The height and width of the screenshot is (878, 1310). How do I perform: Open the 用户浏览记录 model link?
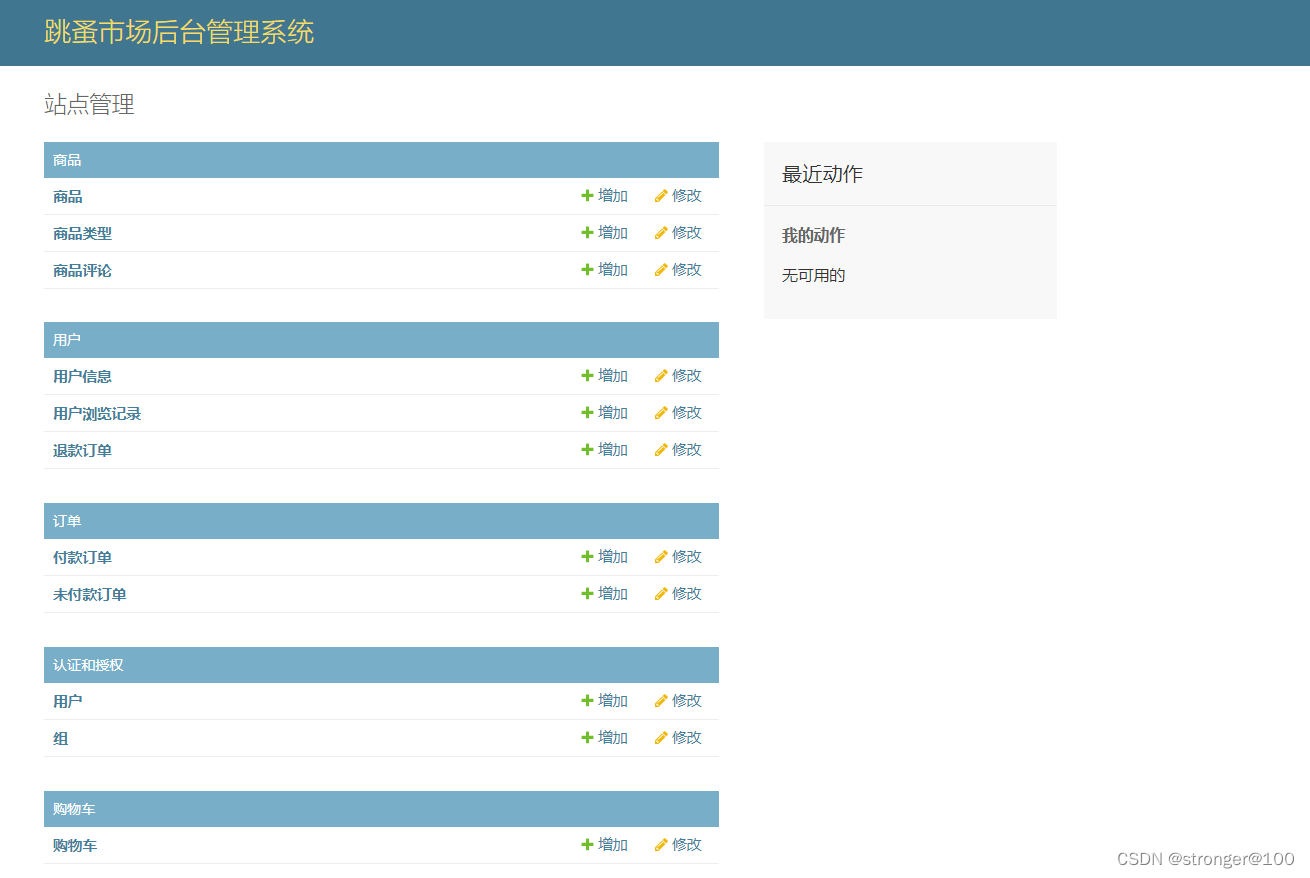(x=97, y=414)
